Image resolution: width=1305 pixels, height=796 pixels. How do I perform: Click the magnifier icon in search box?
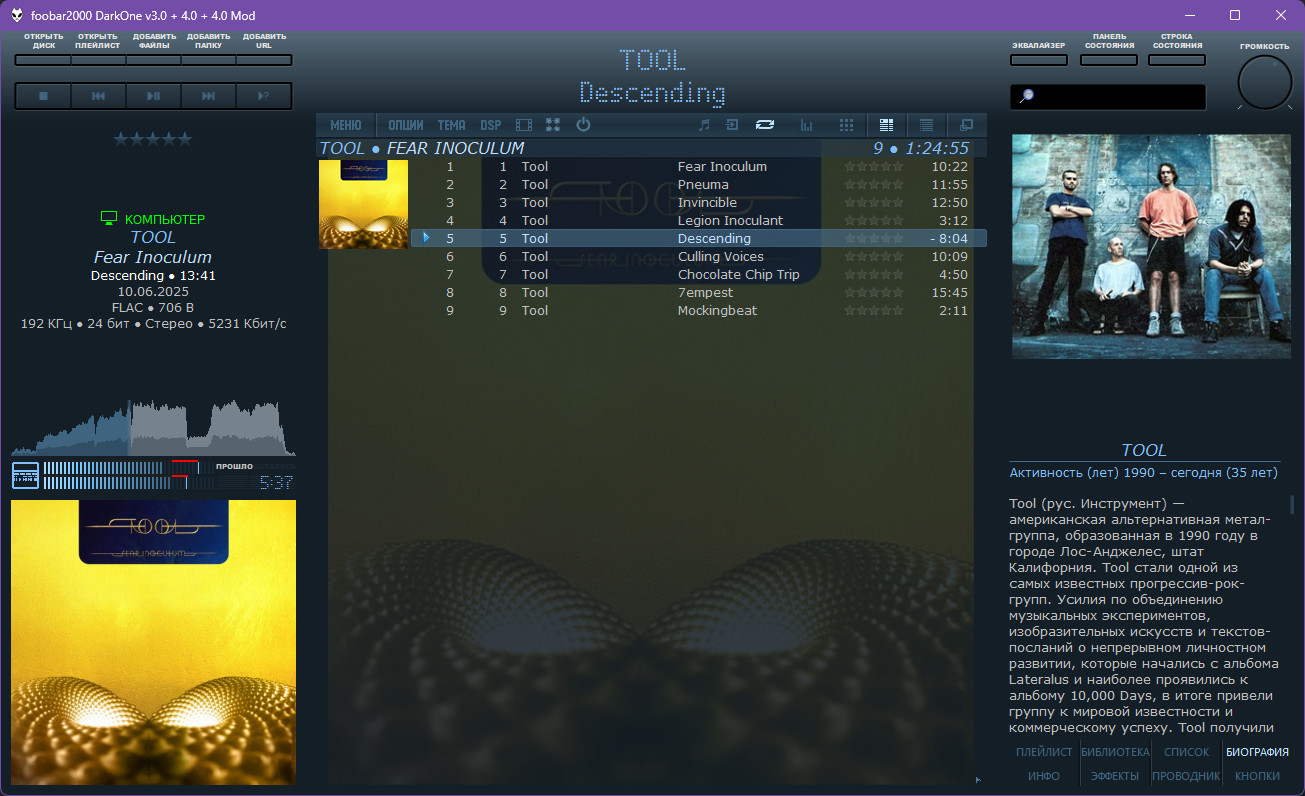1025,97
